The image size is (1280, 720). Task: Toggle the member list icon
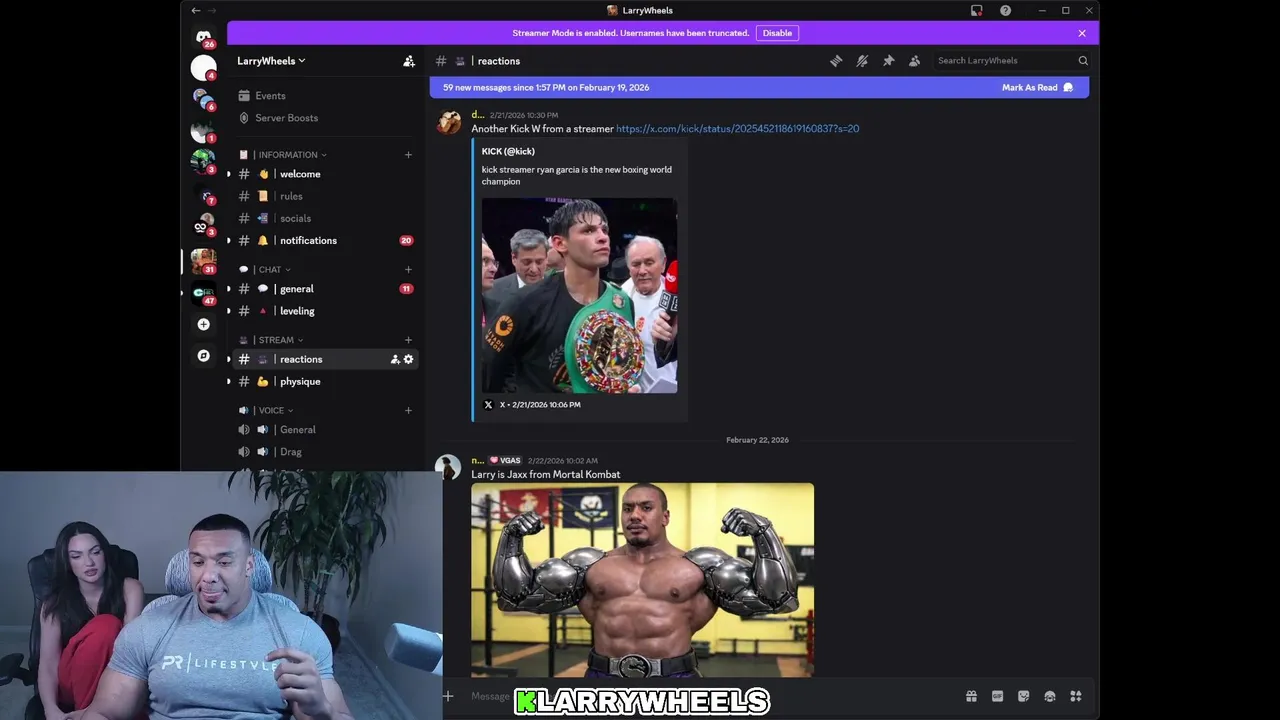pyautogui.click(x=914, y=61)
